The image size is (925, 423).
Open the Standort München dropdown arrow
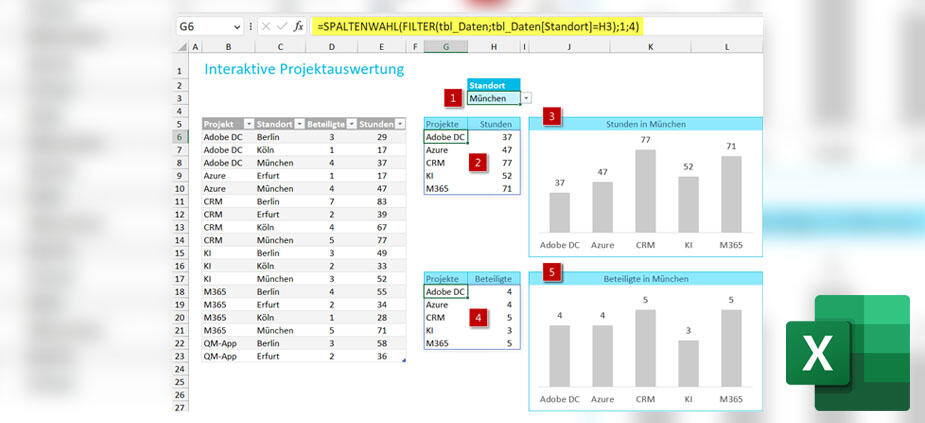point(526,98)
